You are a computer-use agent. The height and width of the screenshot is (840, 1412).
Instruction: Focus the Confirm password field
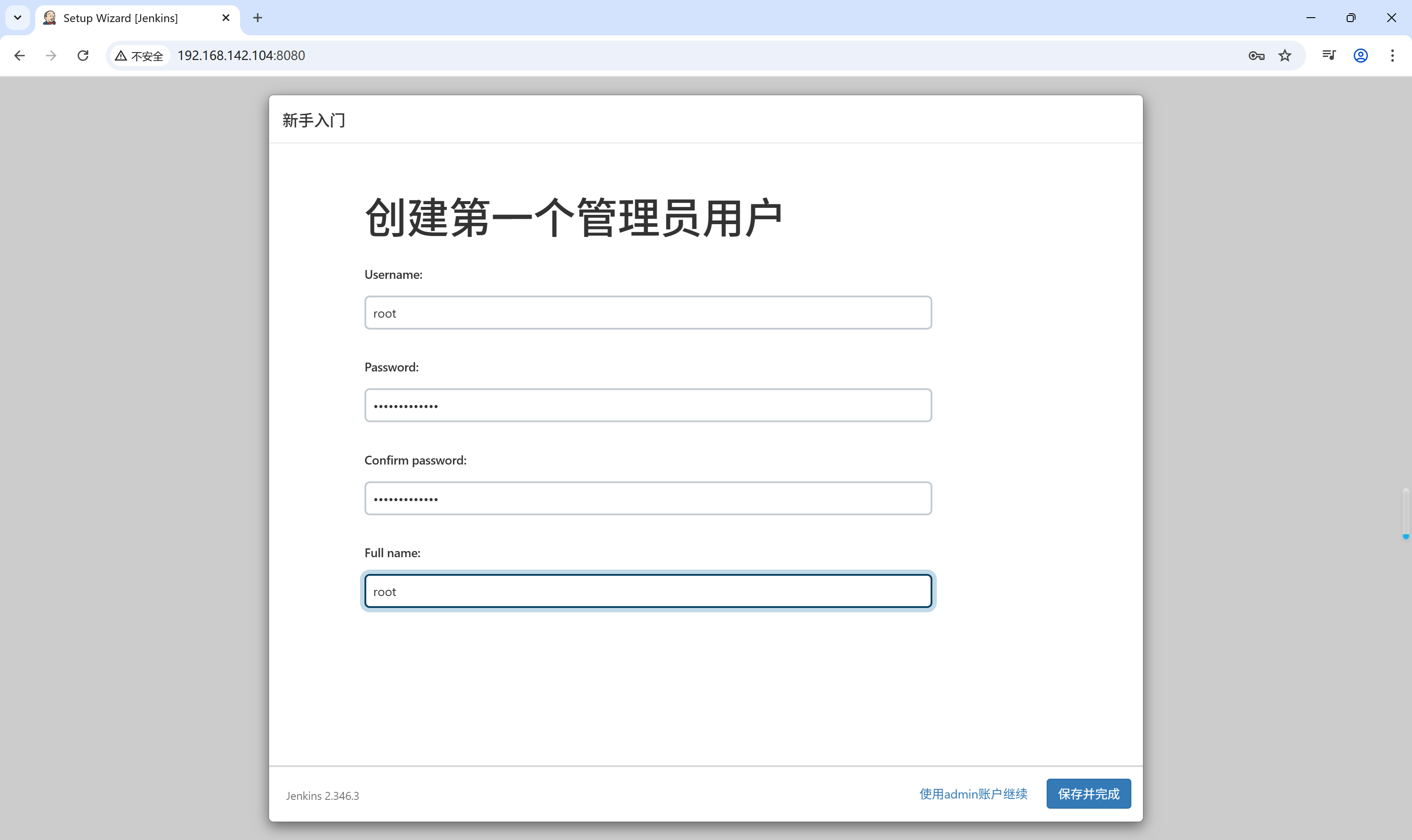(648, 498)
